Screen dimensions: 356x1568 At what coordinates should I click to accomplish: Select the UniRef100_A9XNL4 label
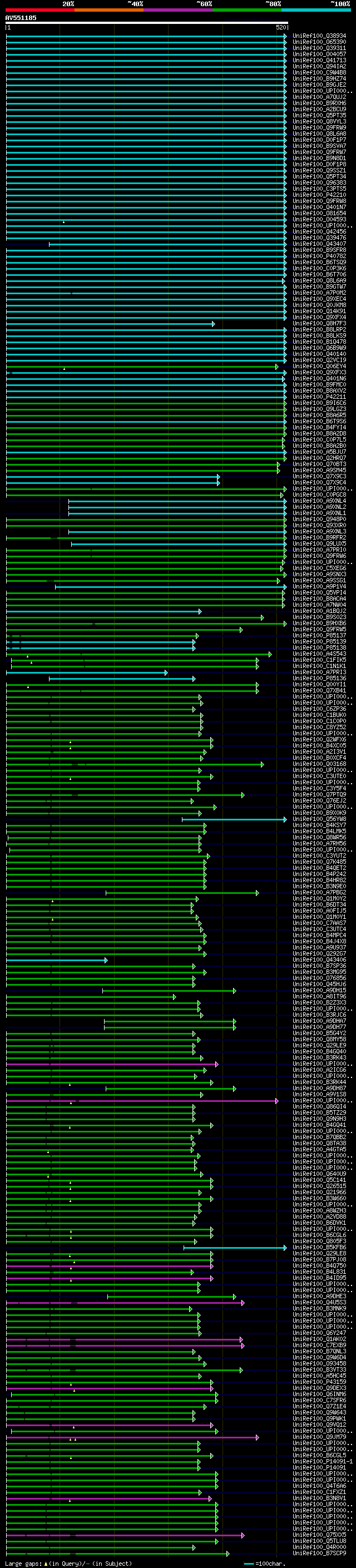(x=319, y=501)
